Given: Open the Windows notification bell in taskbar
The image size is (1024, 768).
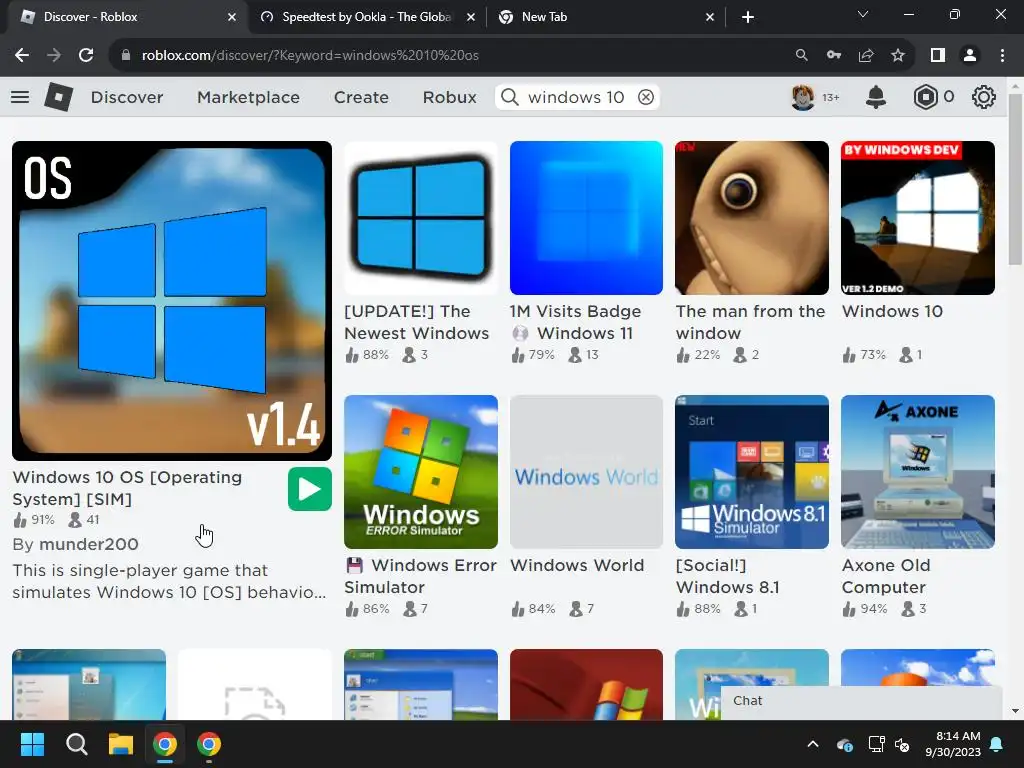Looking at the screenshot, I should coord(997,744).
